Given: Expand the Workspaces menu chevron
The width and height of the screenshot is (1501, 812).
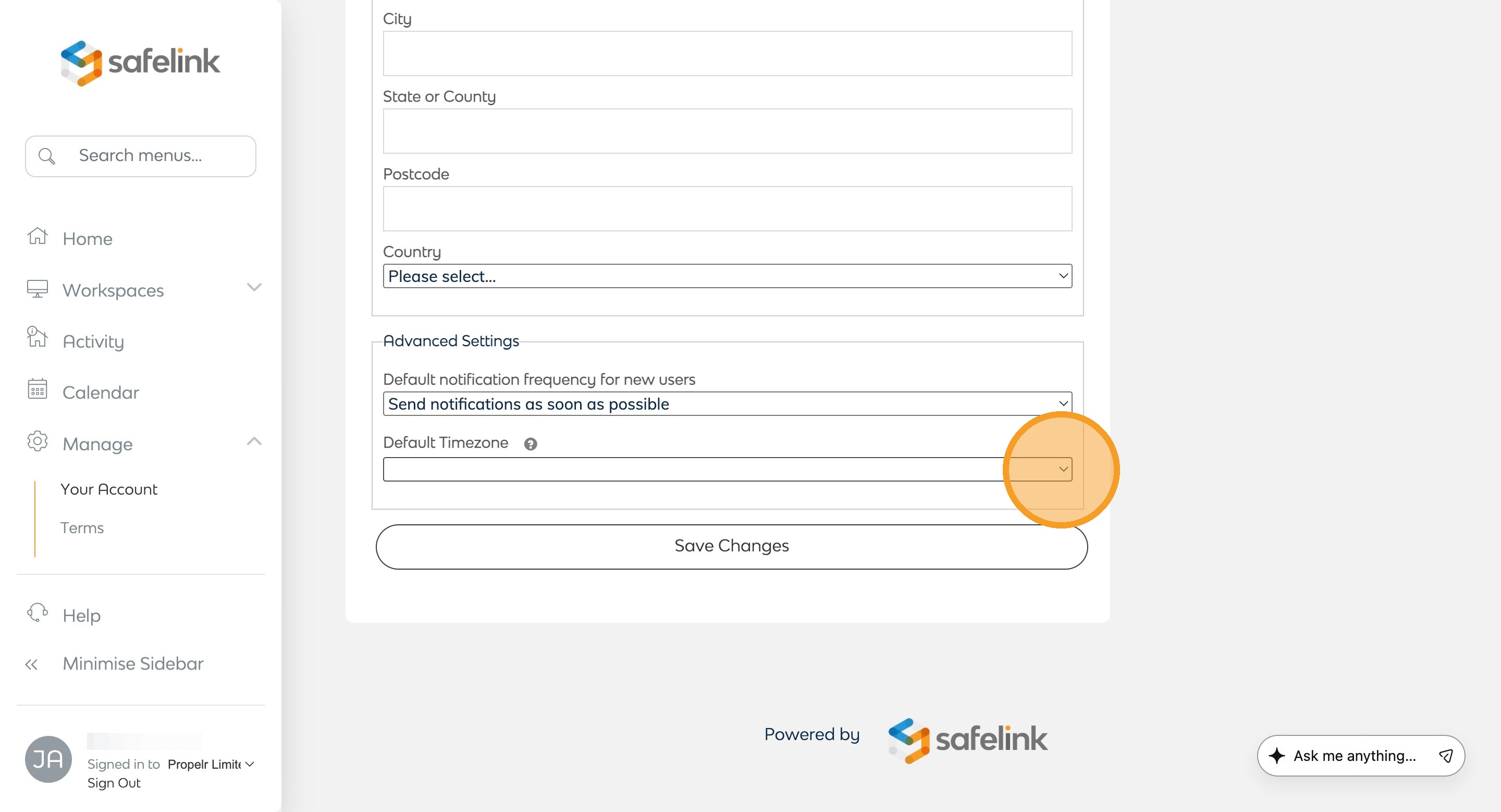Looking at the screenshot, I should point(254,288).
